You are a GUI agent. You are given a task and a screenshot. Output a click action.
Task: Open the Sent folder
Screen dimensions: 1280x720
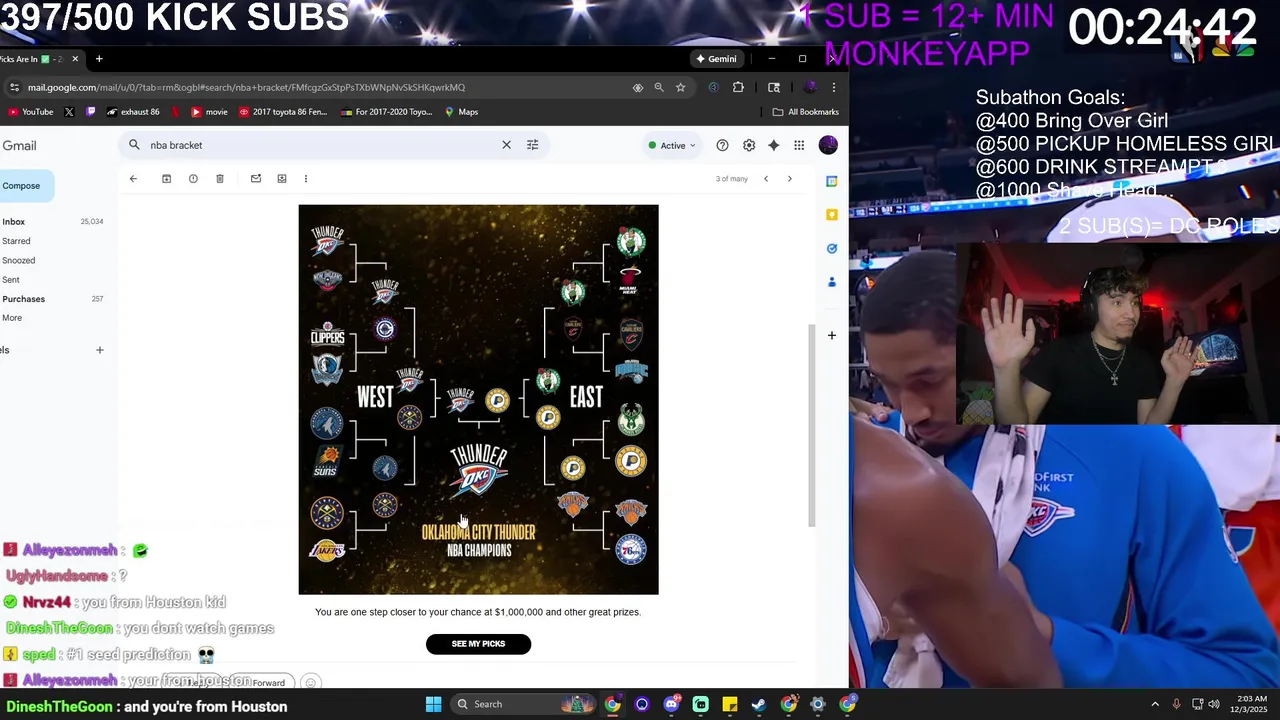coord(11,280)
